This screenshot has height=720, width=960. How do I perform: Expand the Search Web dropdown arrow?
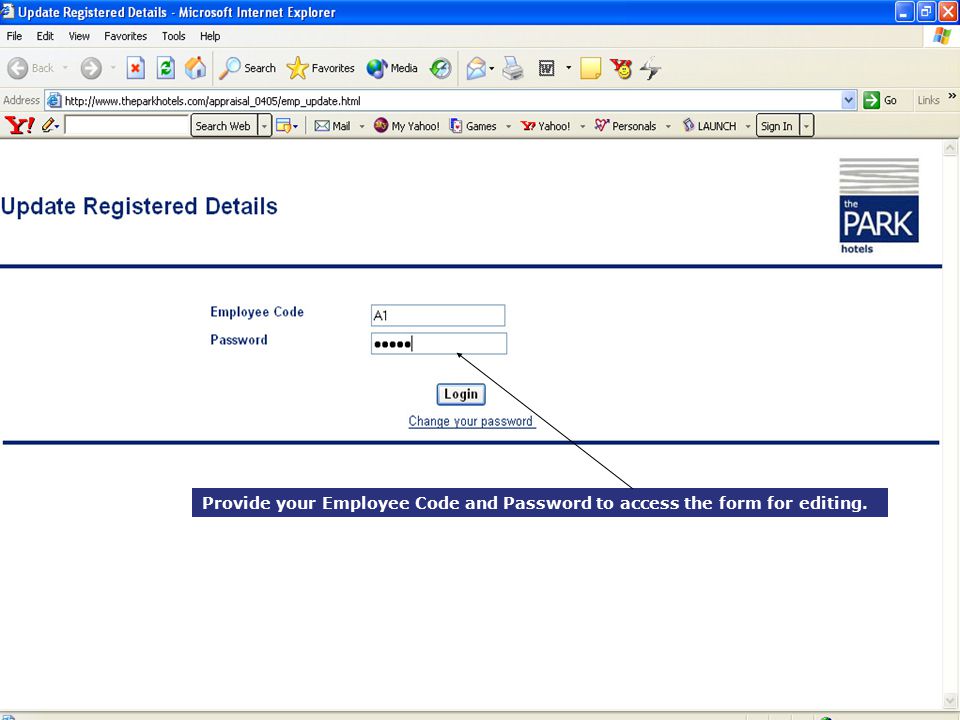(264, 126)
